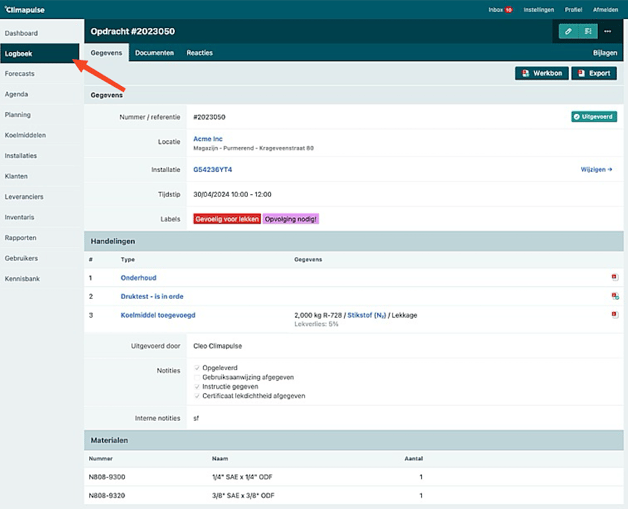Open Inbox with 10 notifications badge
This screenshot has width=628, height=509.
(x=500, y=9)
